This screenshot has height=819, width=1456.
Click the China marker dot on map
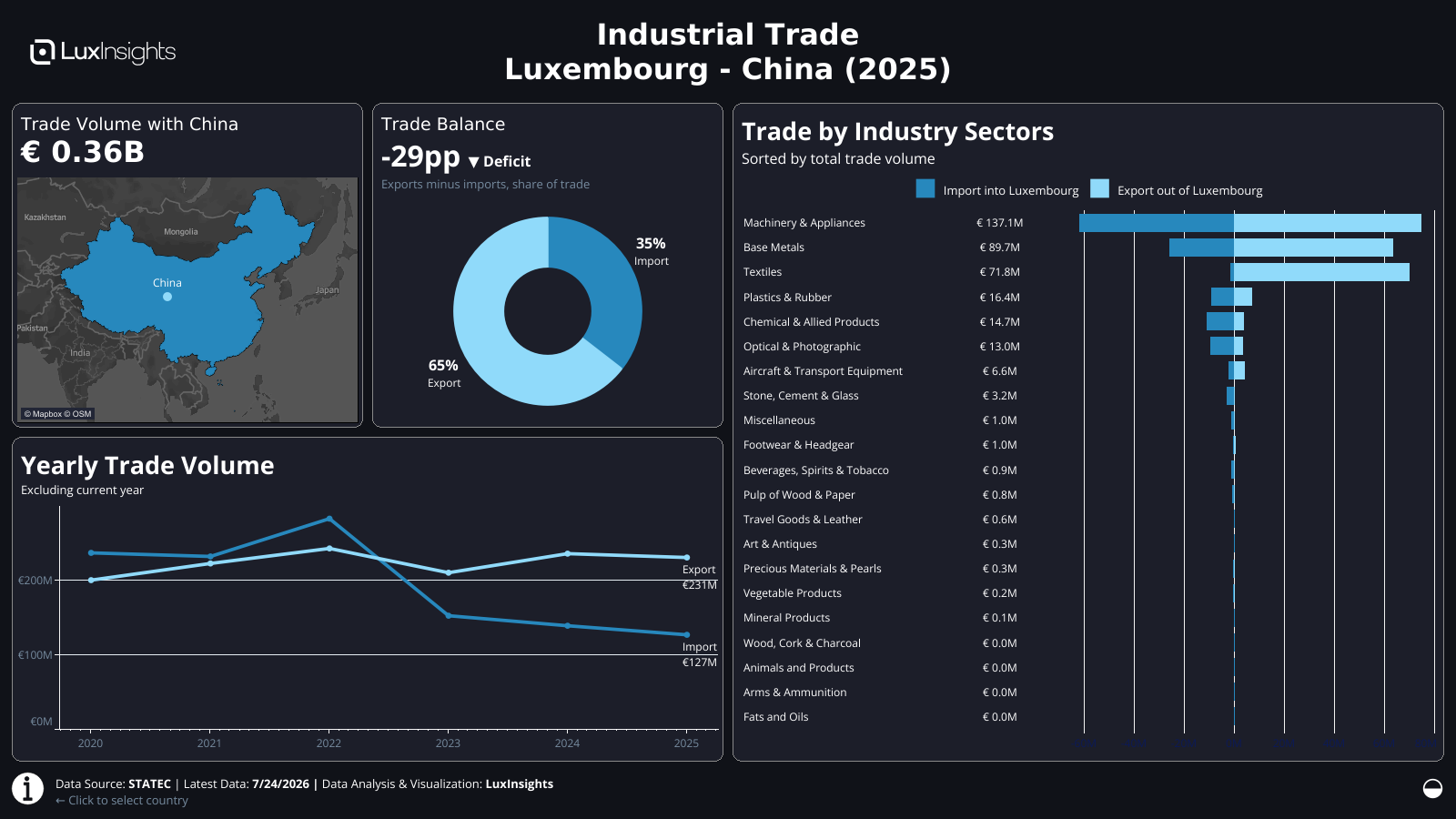(167, 297)
